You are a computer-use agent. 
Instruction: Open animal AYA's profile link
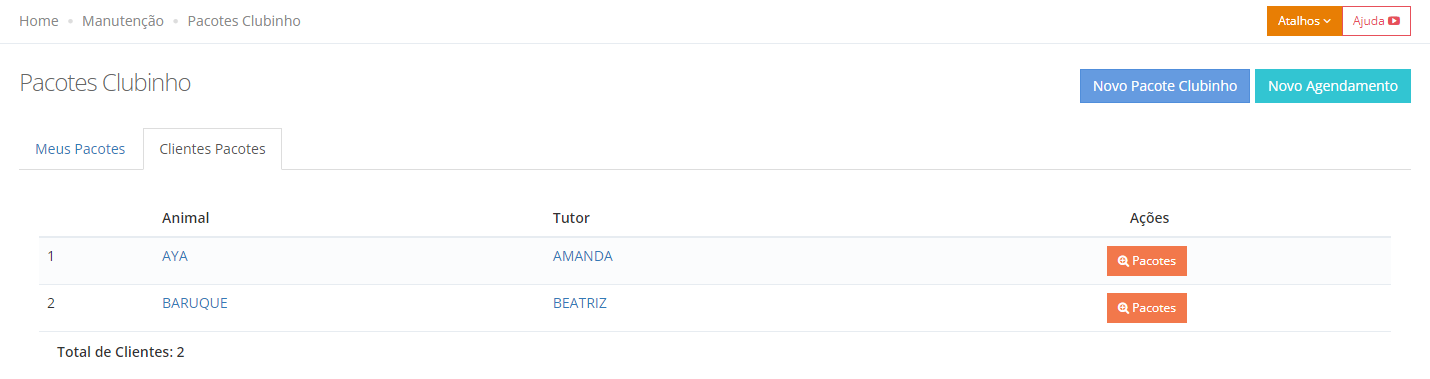(x=175, y=256)
